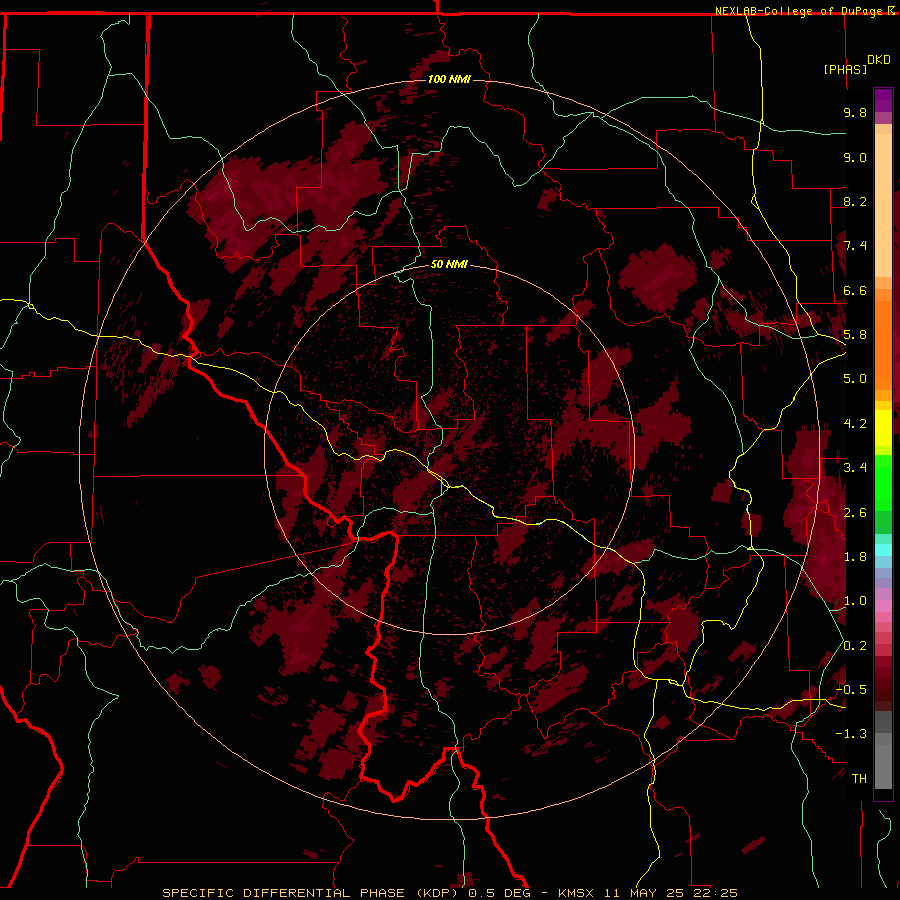The height and width of the screenshot is (900, 900).
Task: Click the DKD product label above legend
Action: 879,60
